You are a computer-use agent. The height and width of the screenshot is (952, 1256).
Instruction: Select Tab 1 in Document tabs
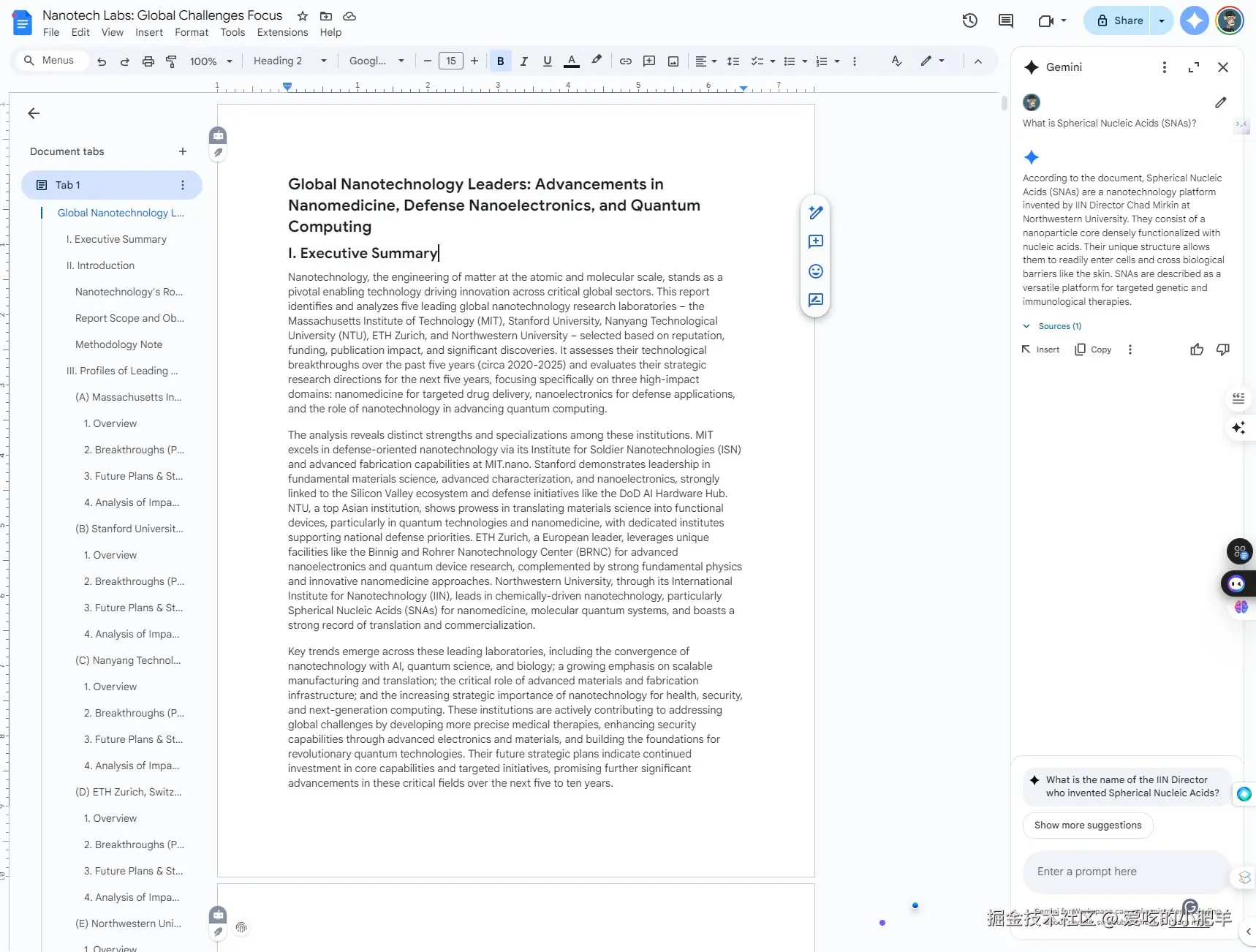112,185
